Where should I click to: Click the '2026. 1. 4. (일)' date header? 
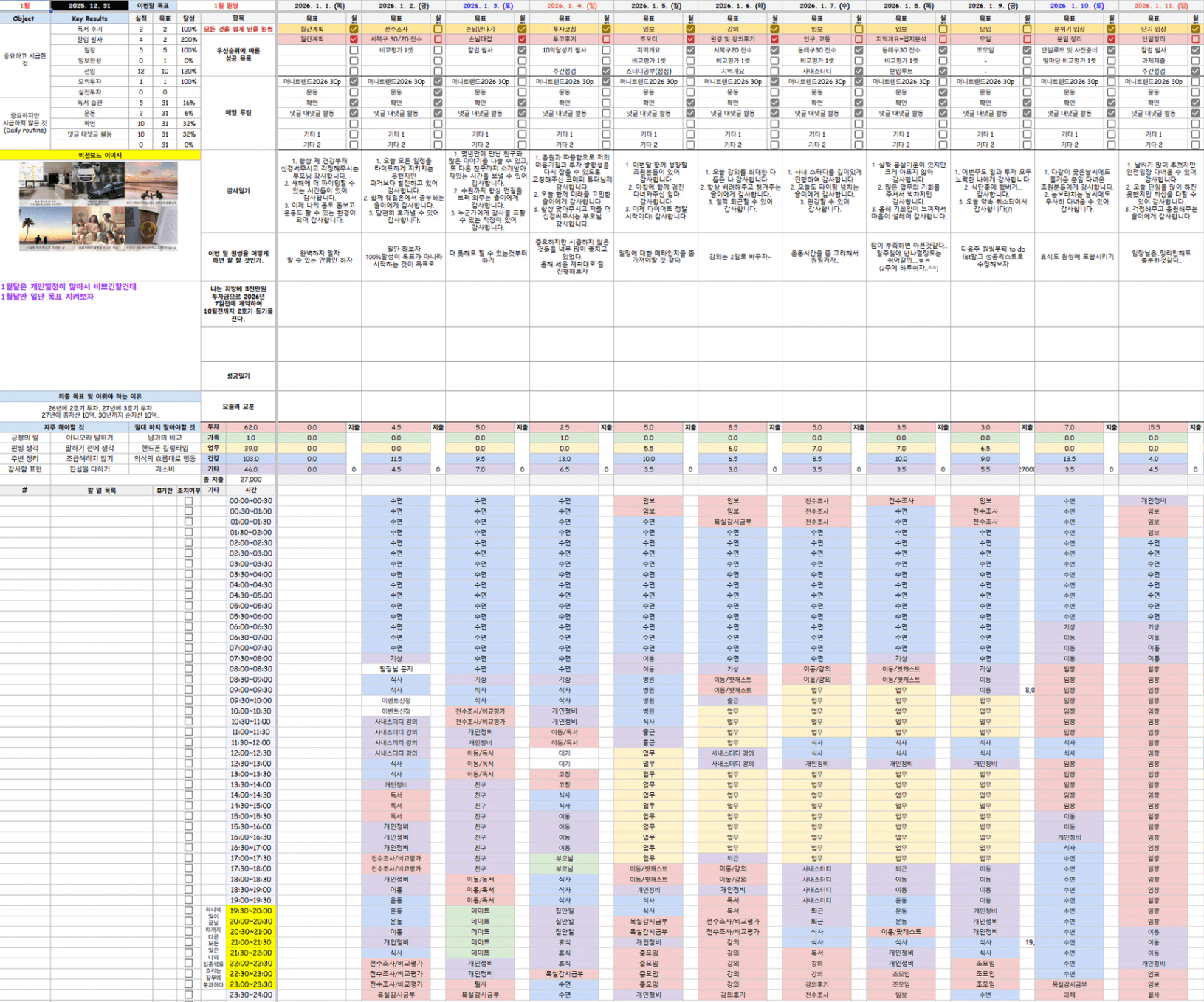pos(571,6)
